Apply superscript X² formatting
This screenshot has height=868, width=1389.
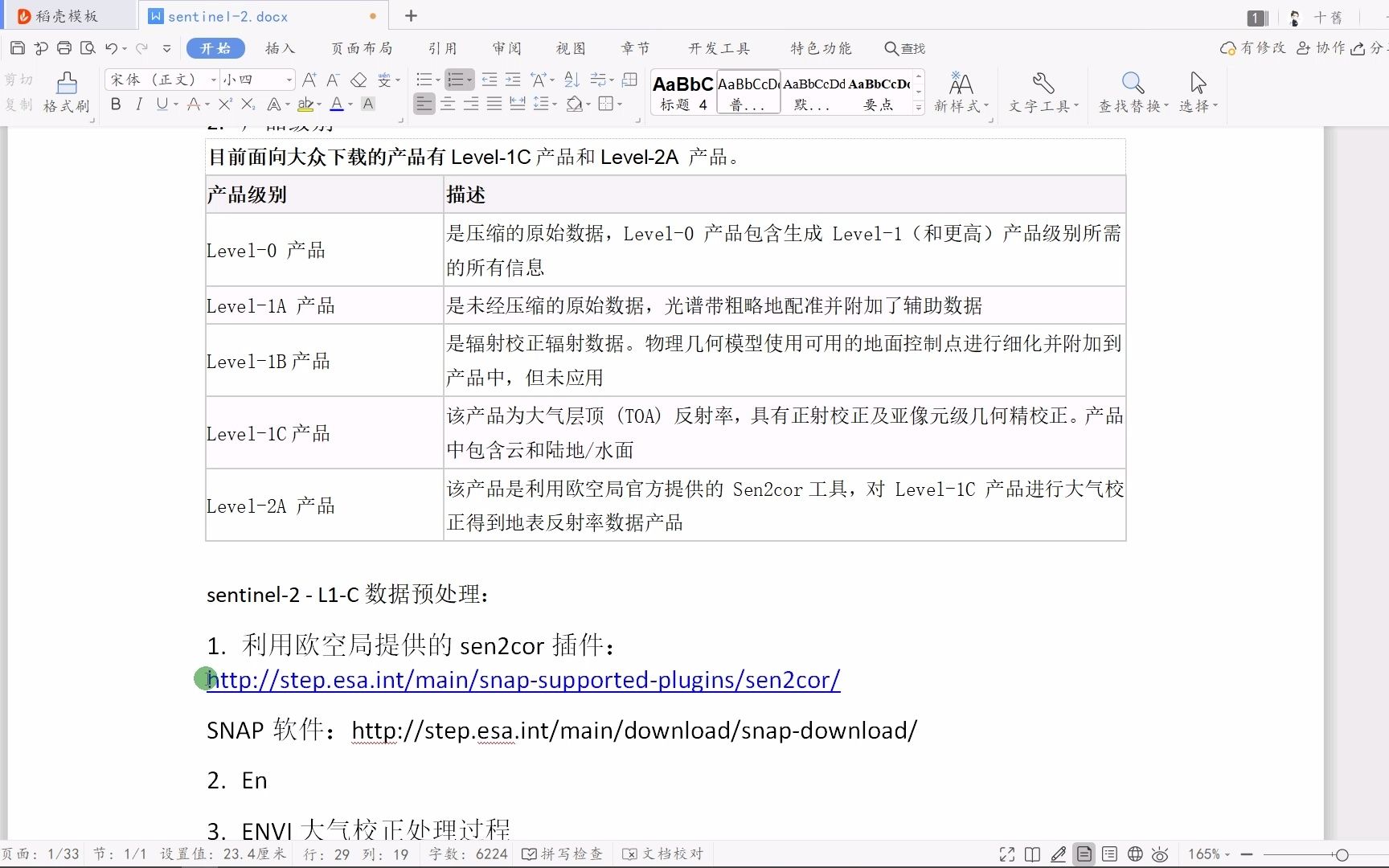point(225,104)
